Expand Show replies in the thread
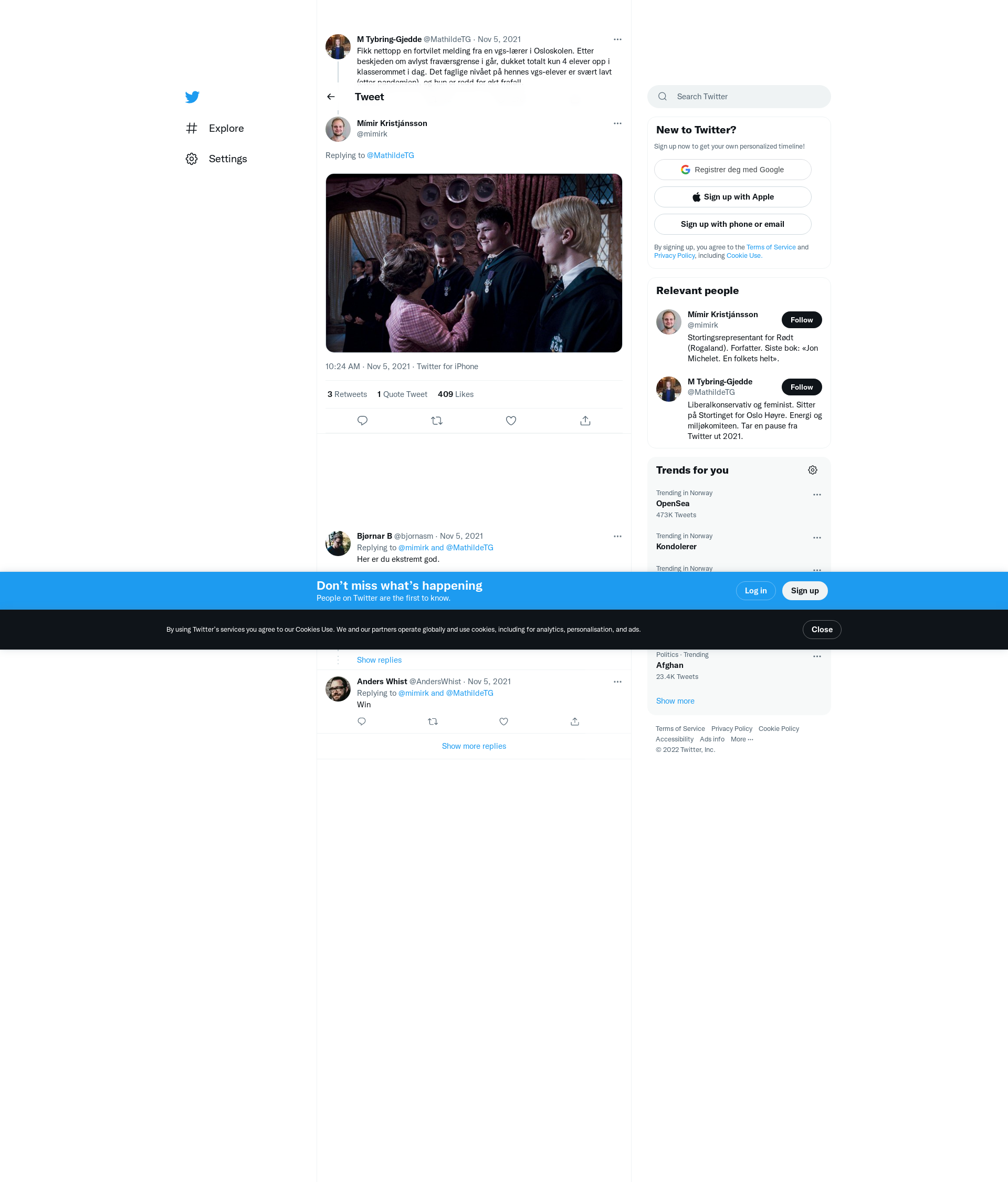The height and width of the screenshot is (1182, 1008). coord(379,660)
